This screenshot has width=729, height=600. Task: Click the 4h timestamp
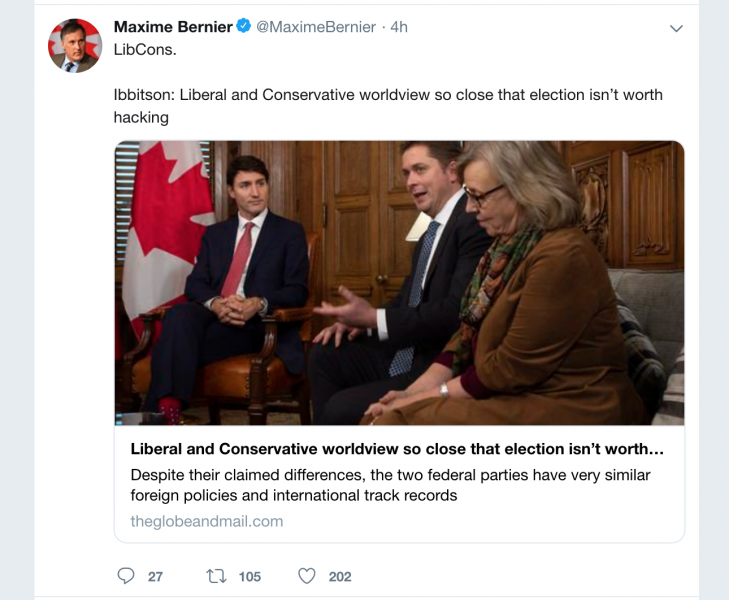tap(398, 27)
